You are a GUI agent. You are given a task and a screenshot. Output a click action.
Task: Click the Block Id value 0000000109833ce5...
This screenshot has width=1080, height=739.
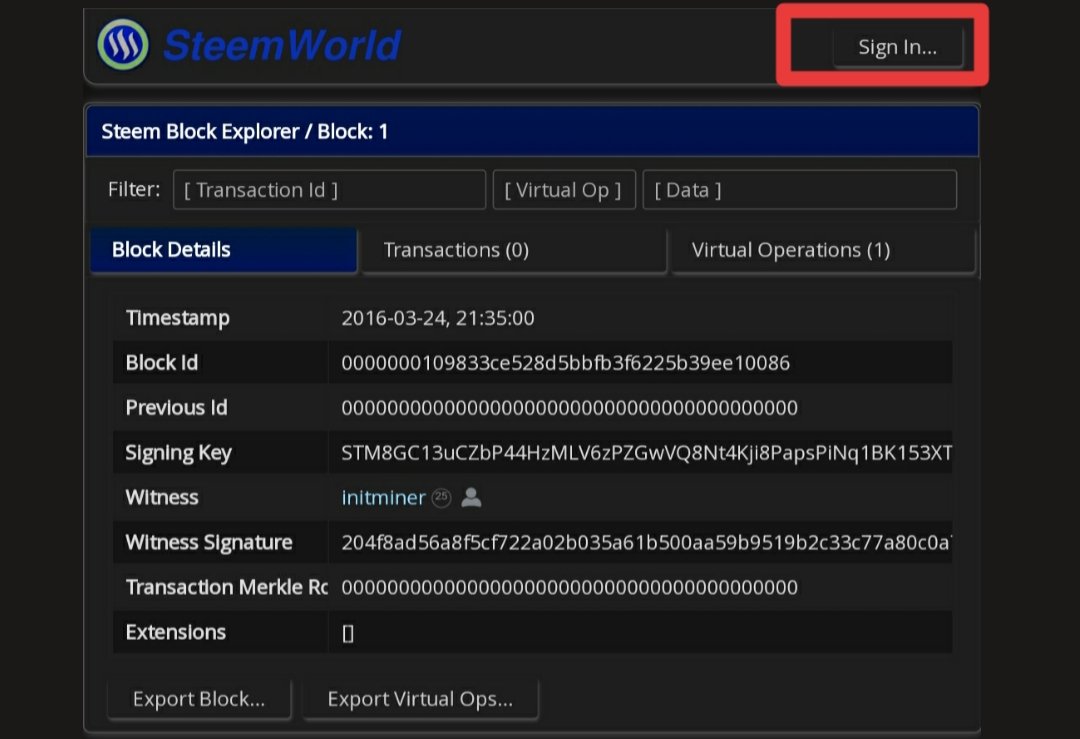(565, 363)
